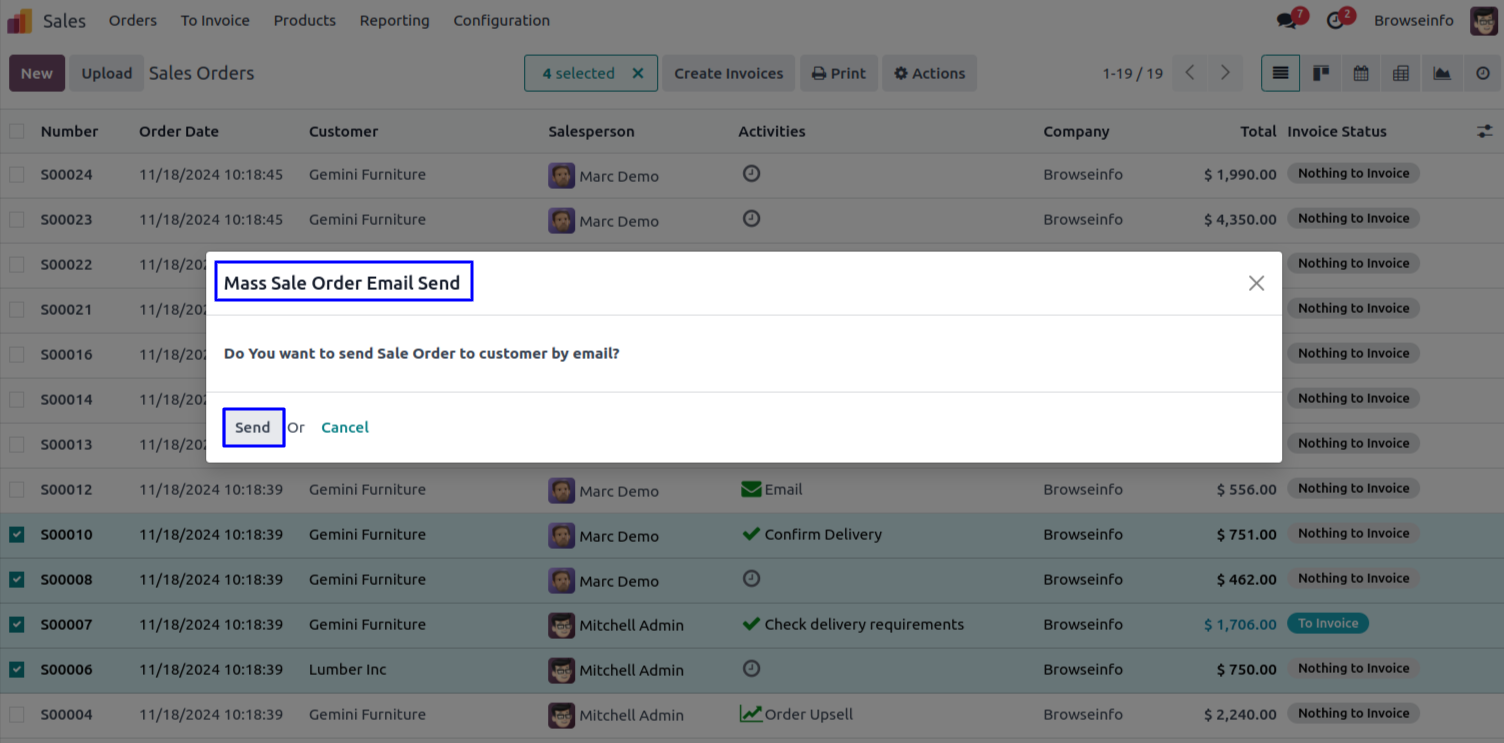1504x743 pixels.
Task: Switch to Kanban view
Action: tap(1321, 73)
